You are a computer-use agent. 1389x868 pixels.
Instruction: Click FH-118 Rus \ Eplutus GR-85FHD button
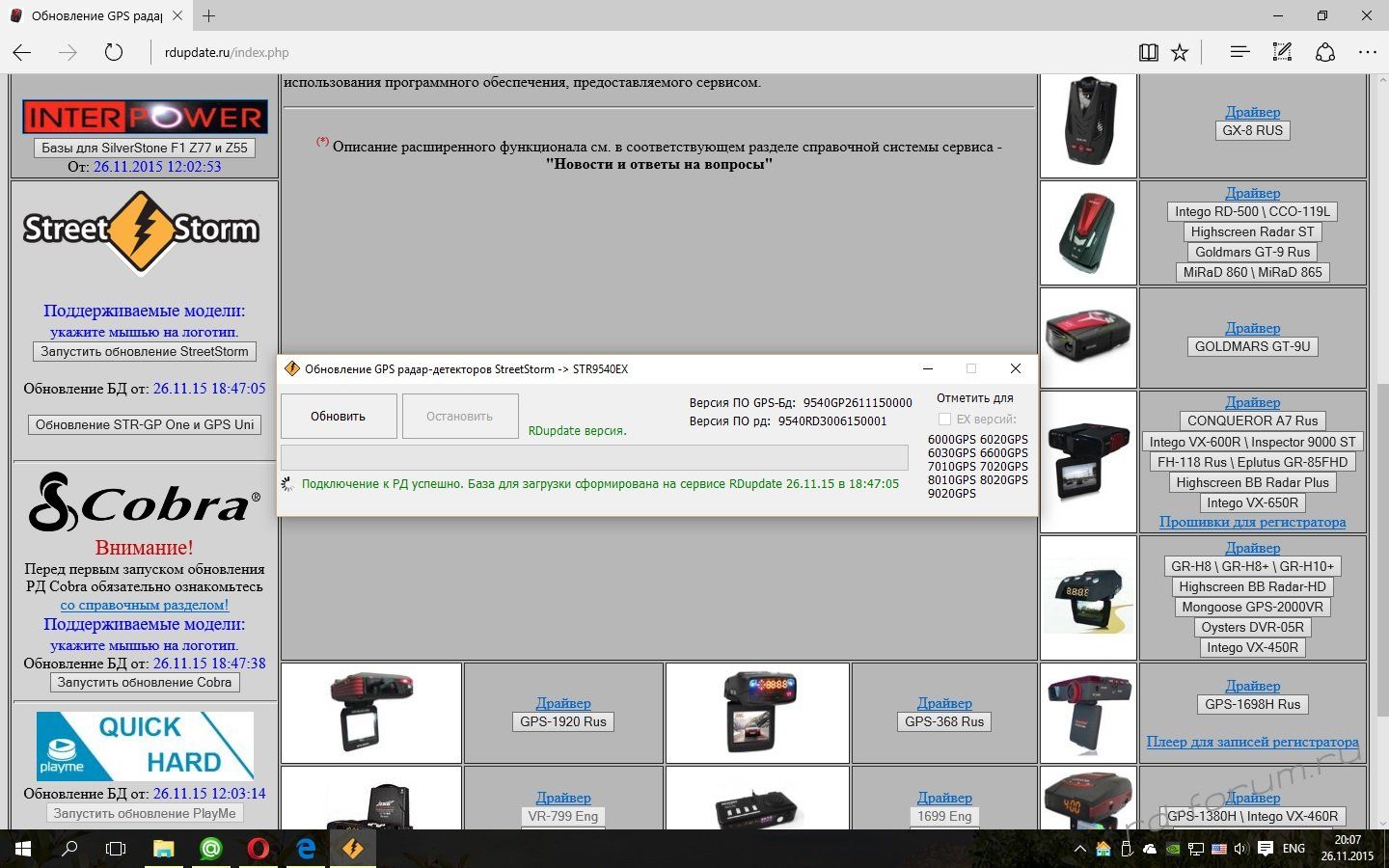[x=1253, y=462]
